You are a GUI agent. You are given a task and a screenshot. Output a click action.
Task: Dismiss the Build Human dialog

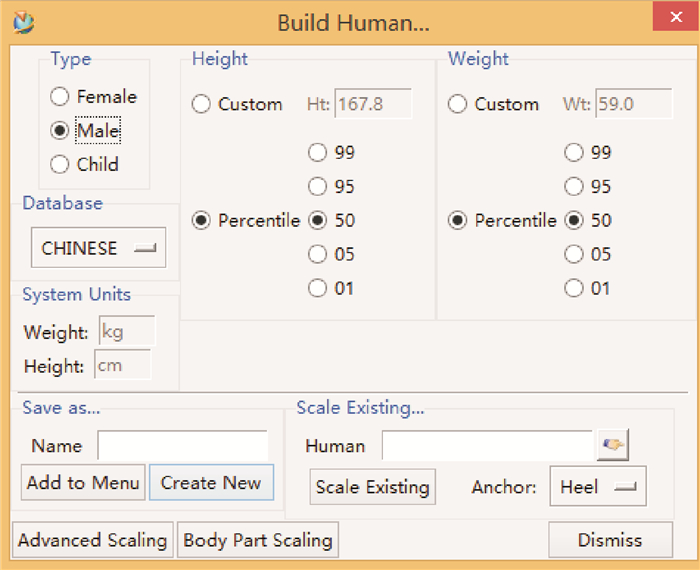610,540
